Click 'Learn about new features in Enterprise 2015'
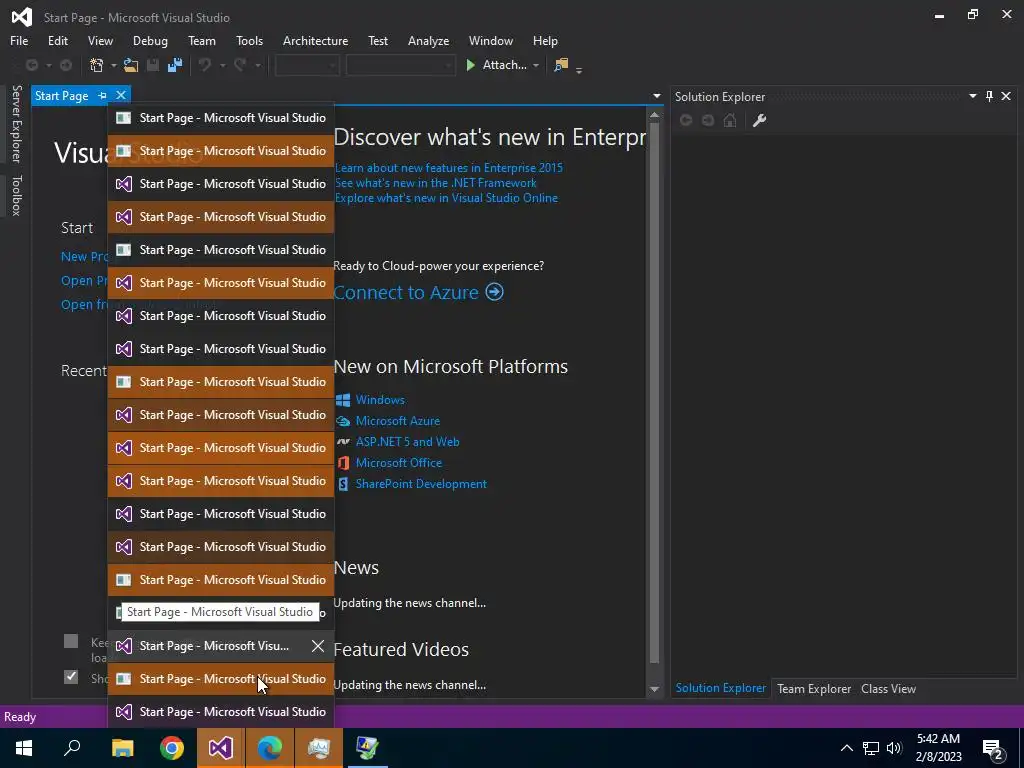Screen dimensions: 1024x768 pyautogui.click(x=449, y=168)
